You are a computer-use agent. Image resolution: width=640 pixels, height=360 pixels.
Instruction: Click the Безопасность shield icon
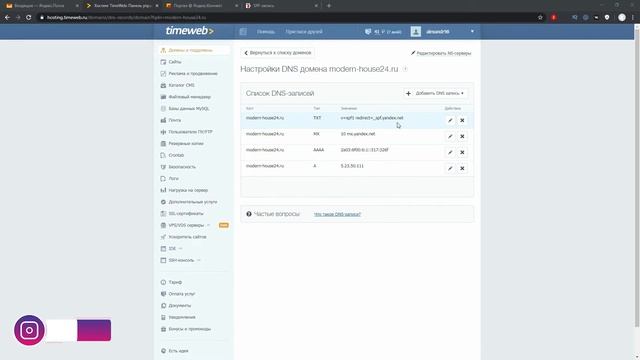163,167
